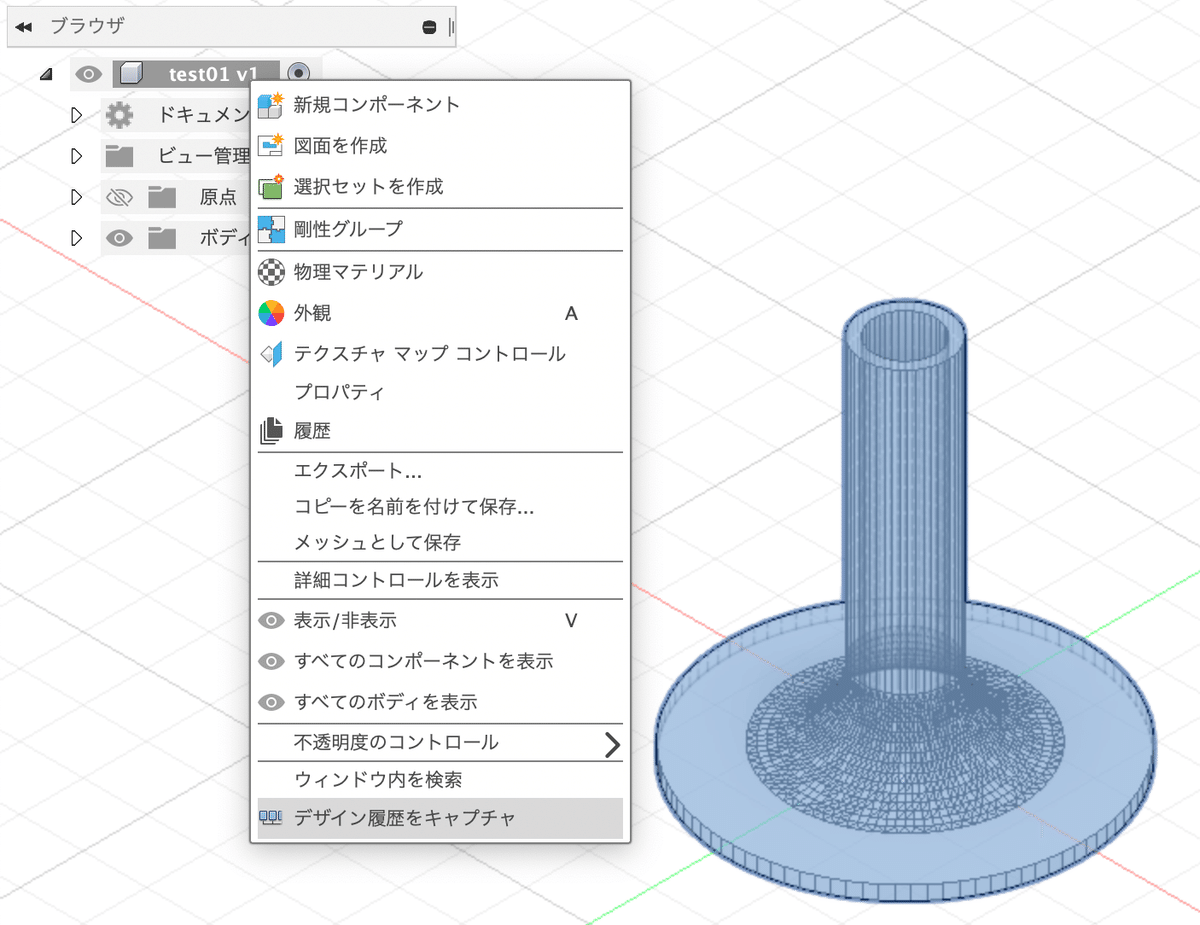Collapse the browser panel with double-arrow icon
Viewport: 1200px width, 925px height.
tap(25, 27)
